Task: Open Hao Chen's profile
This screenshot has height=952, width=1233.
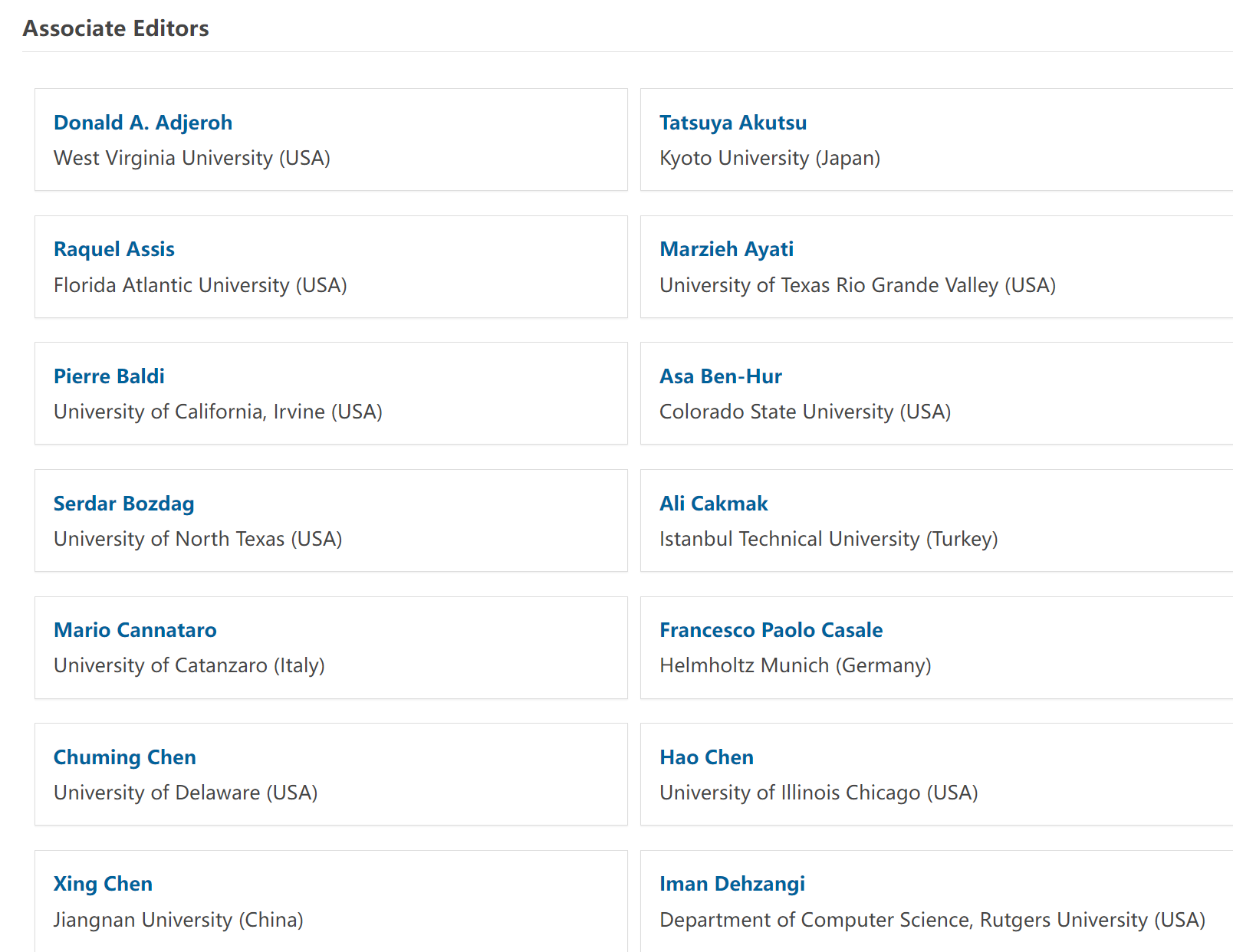Action: (x=706, y=757)
